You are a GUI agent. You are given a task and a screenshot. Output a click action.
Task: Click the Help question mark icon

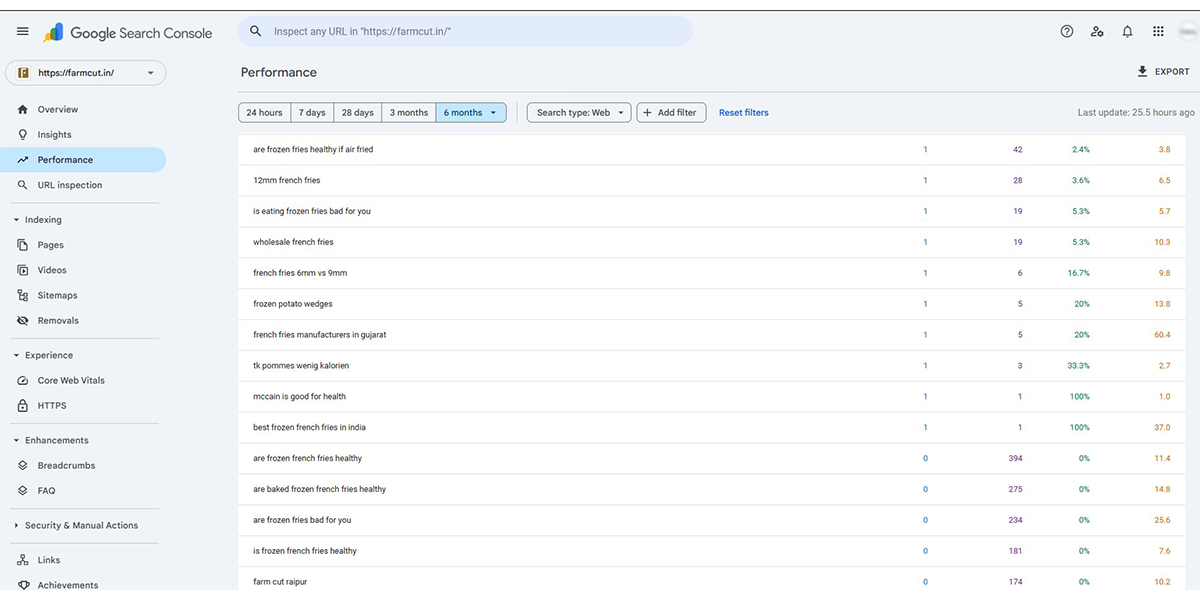pyautogui.click(x=1067, y=32)
